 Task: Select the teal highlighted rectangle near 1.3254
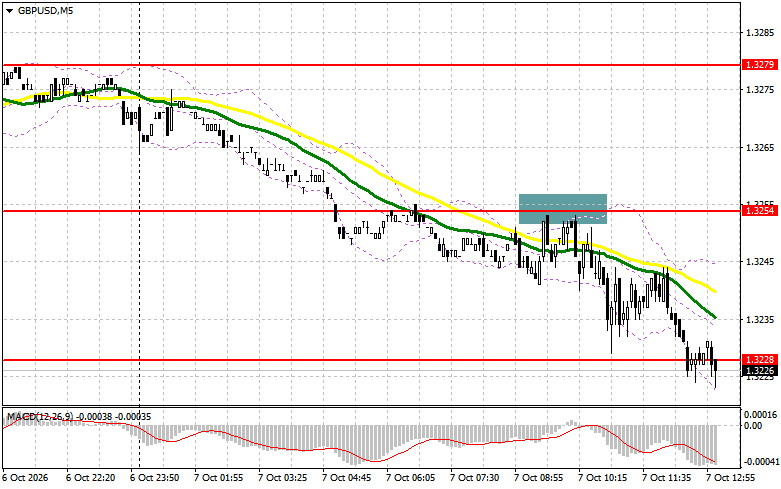click(563, 209)
